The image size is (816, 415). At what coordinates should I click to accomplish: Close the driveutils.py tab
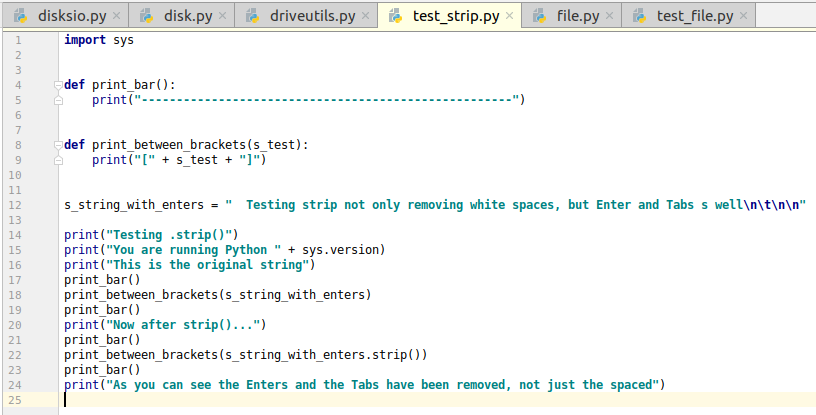pyautogui.click(x=365, y=17)
